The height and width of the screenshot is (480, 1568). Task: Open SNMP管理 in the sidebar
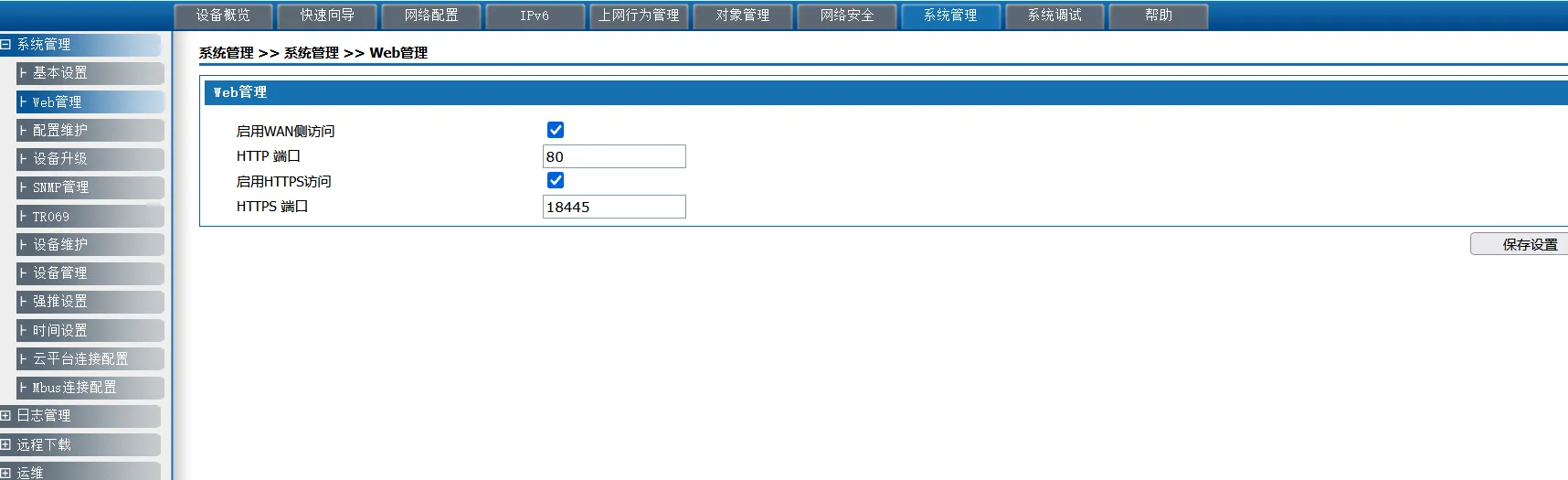pyautogui.click(x=90, y=187)
